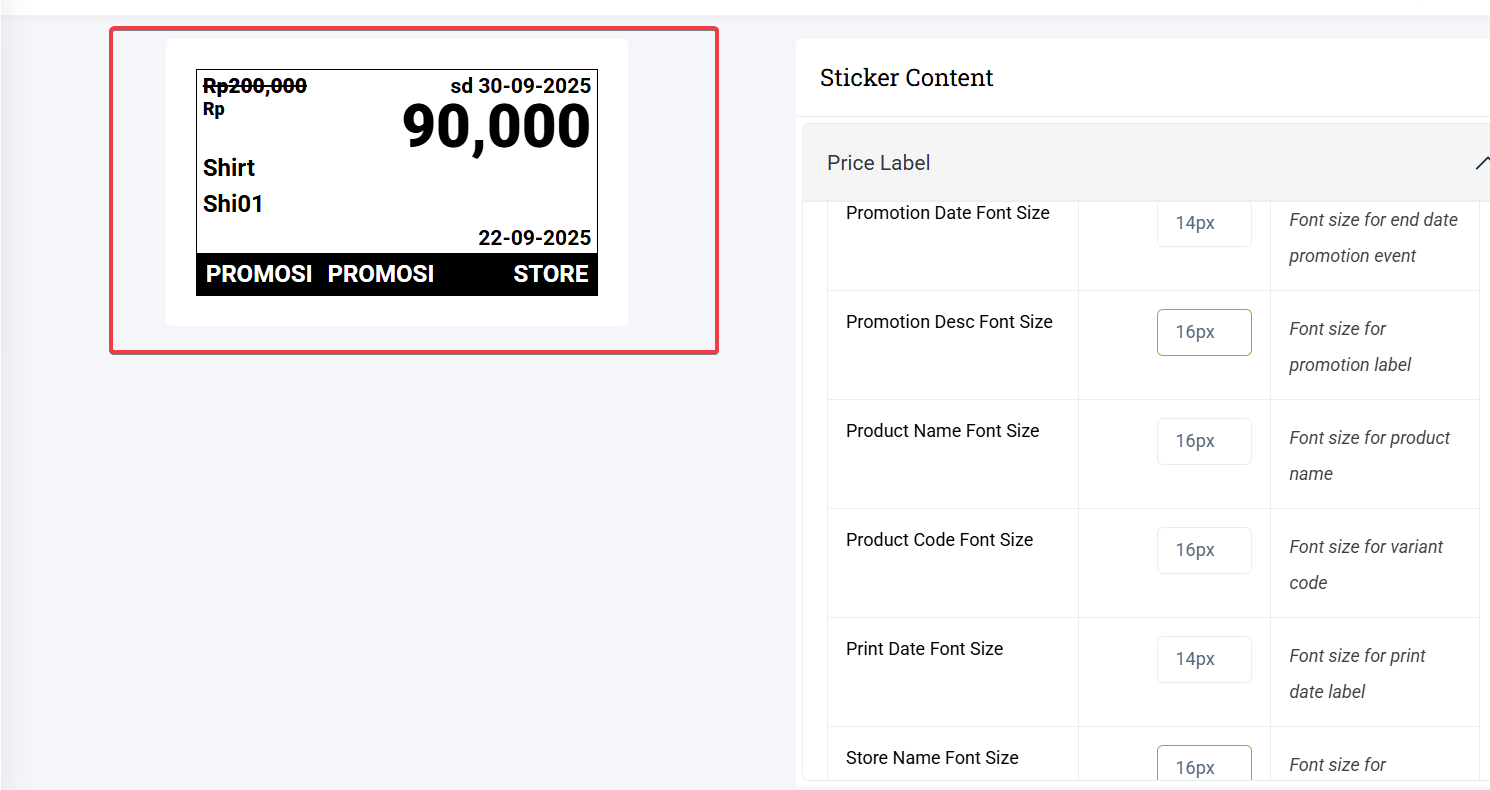Click the Promotion Date Font Size field
The height and width of the screenshot is (790, 1490).
(1204, 223)
